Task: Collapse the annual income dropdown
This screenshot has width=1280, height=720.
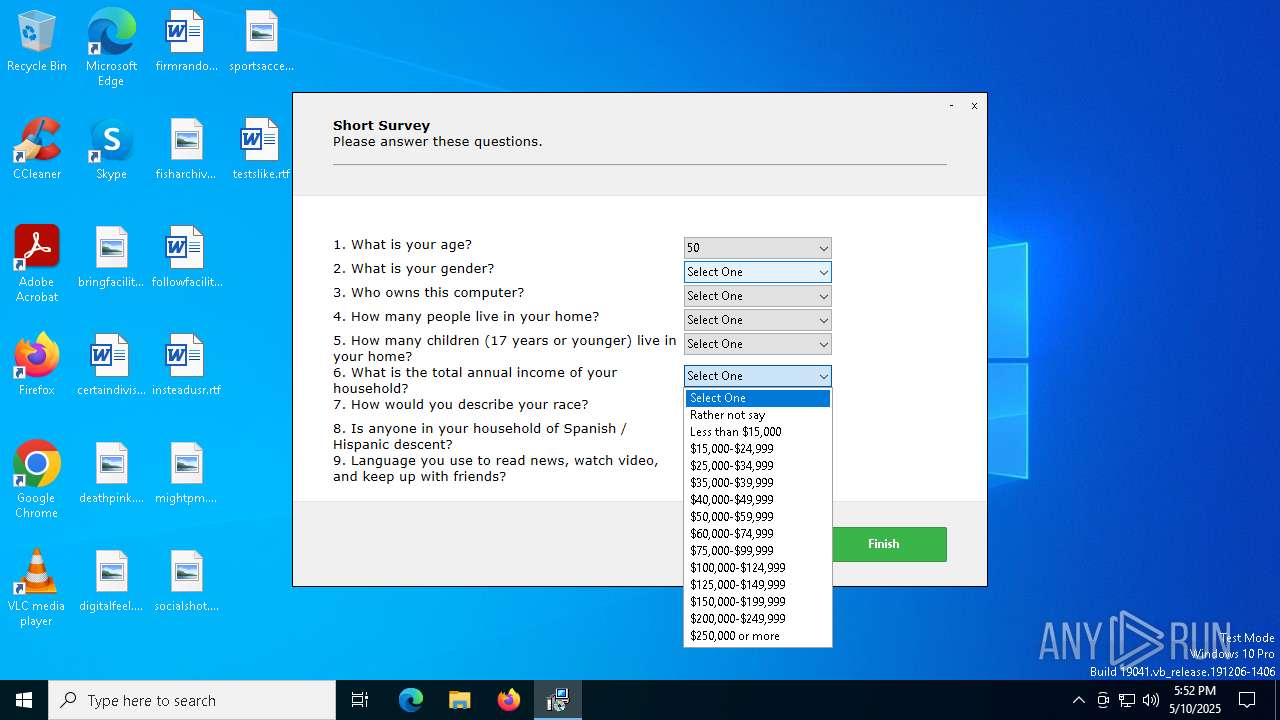Action: point(758,376)
